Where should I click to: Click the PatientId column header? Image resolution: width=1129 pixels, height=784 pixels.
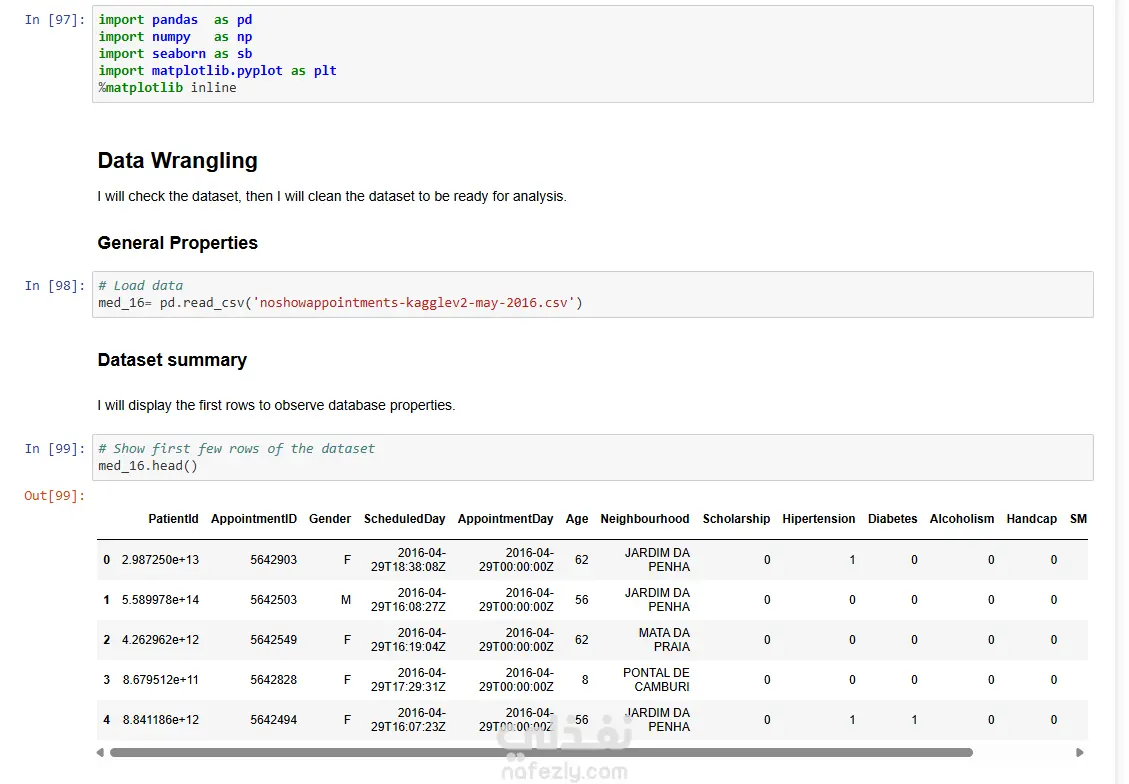tap(173, 519)
